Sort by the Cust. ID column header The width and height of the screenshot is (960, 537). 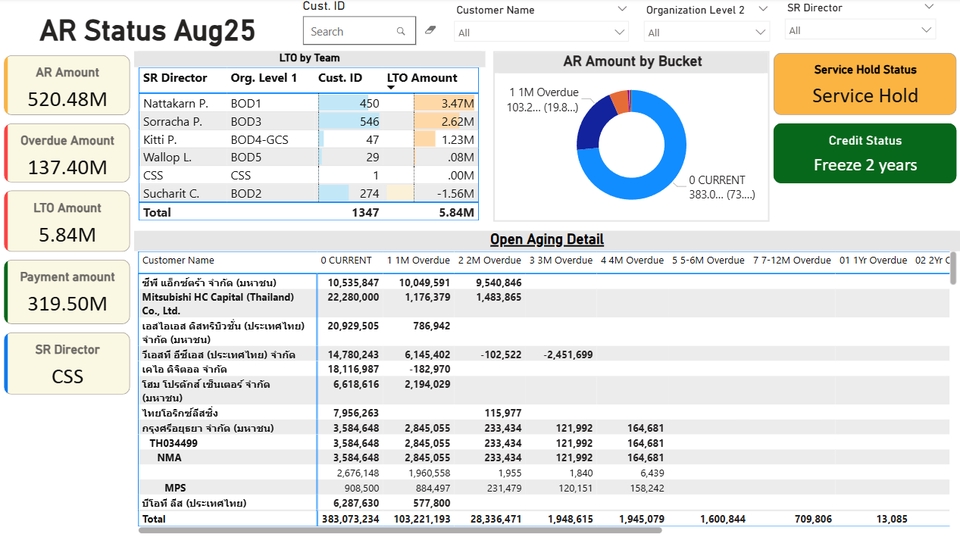tap(340, 78)
